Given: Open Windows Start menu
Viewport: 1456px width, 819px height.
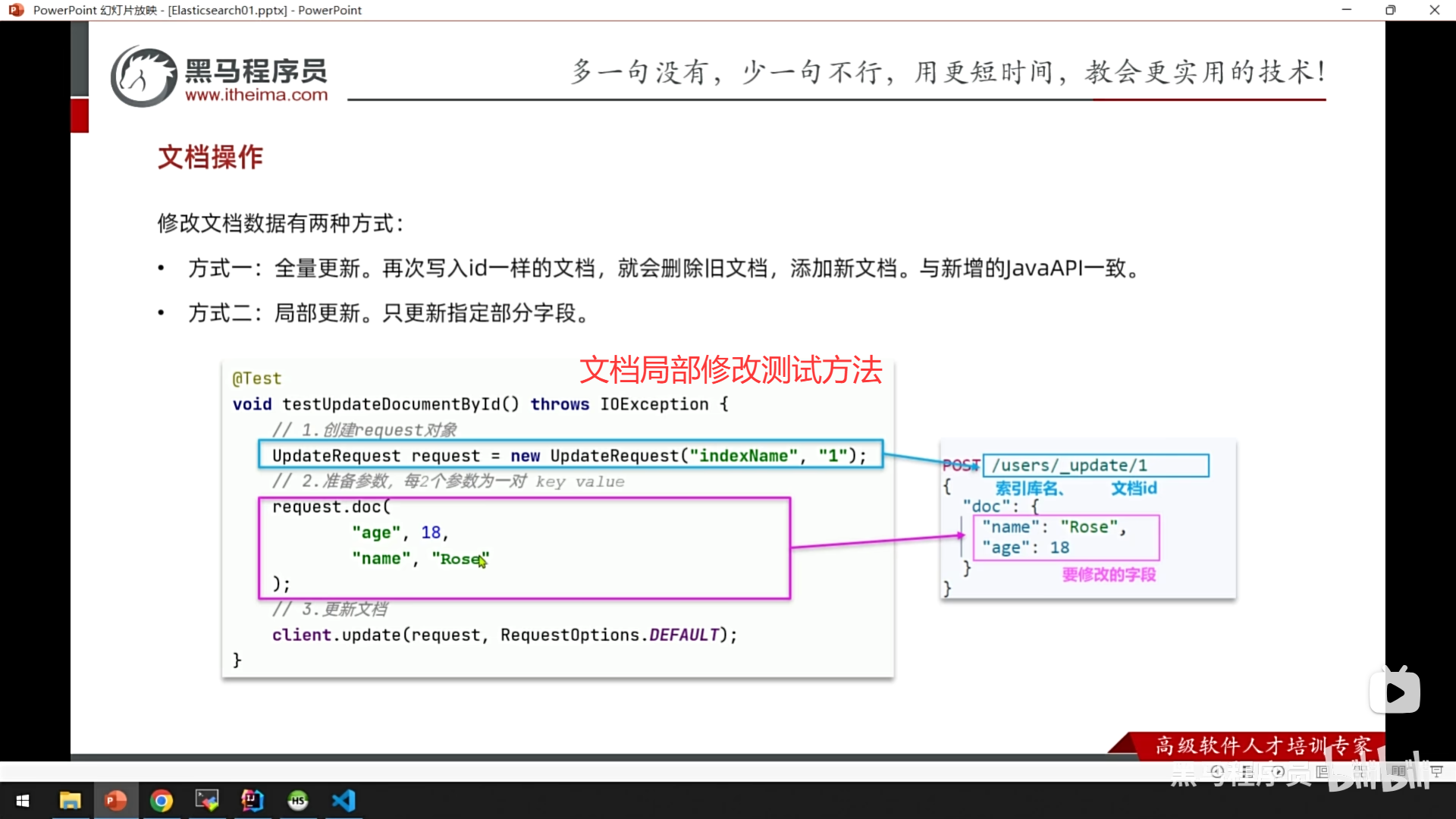Looking at the screenshot, I should (x=23, y=801).
